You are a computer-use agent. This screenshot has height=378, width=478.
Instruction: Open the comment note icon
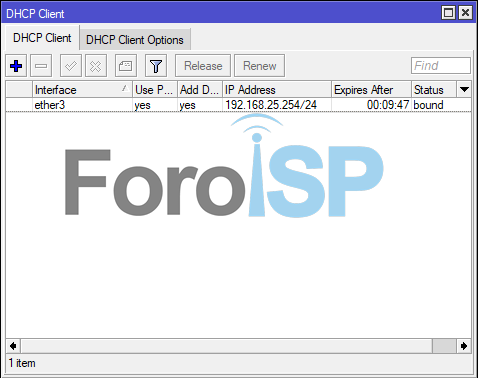pos(125,66)
